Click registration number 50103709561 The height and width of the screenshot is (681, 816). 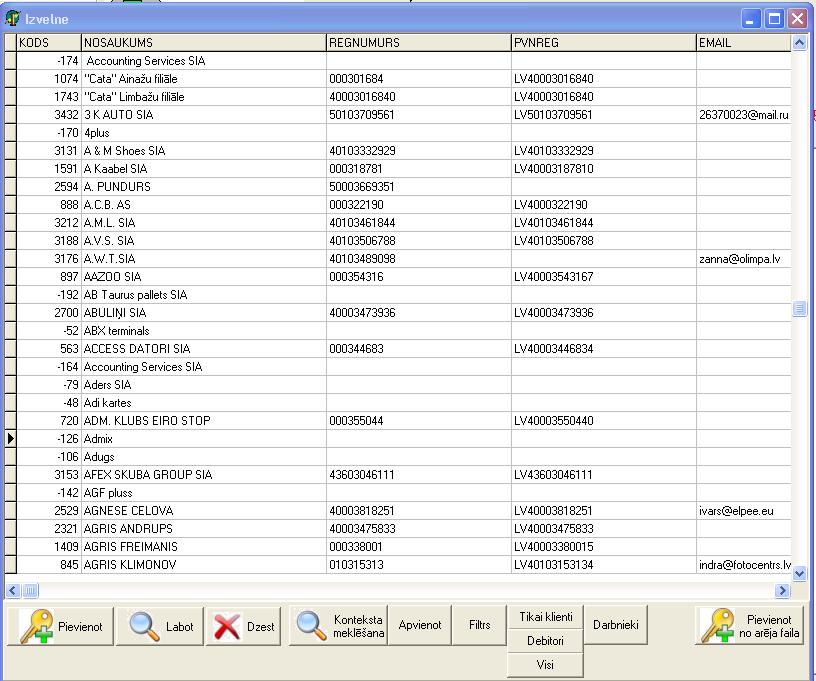pyautogui.click(x=362, y=115)
